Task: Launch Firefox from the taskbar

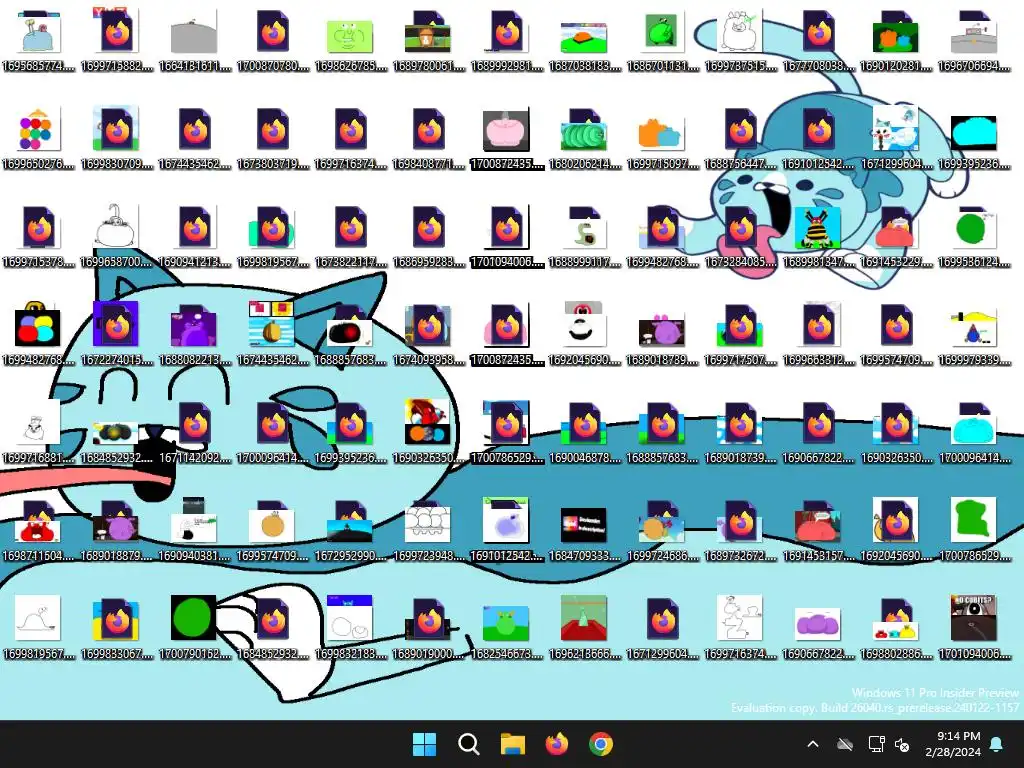Action: 556,744
